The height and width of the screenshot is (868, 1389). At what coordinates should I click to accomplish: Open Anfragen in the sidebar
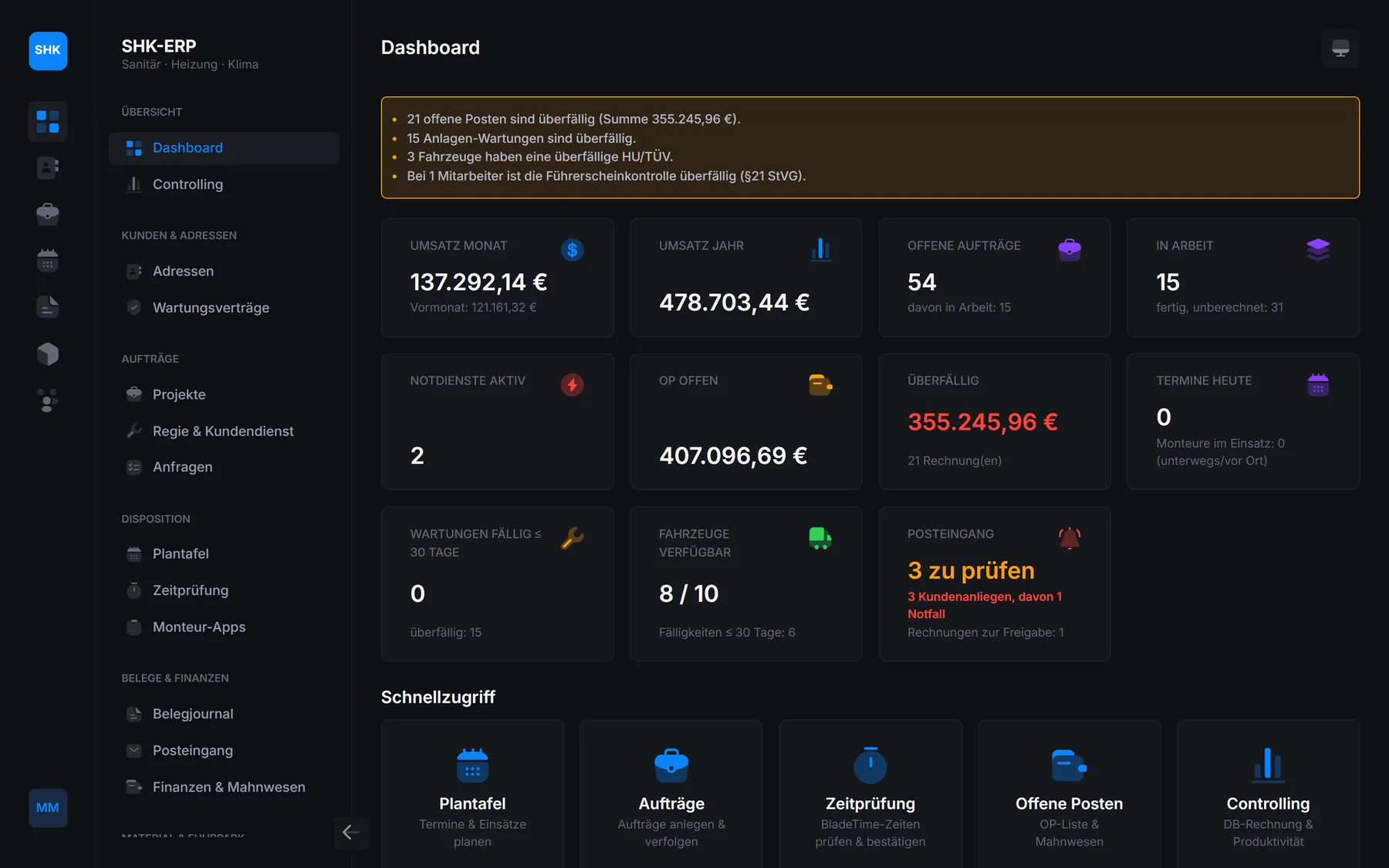pos(224,468)
